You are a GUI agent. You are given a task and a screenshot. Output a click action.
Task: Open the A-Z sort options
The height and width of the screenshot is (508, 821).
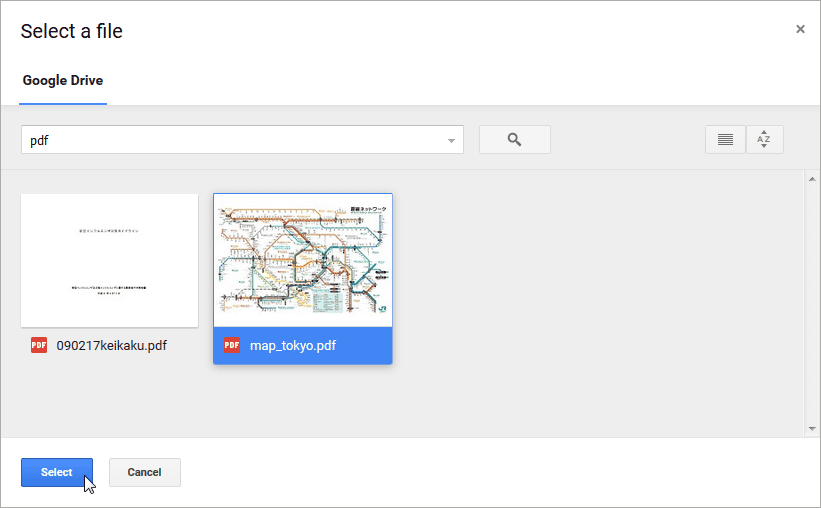tap(764, 139)
